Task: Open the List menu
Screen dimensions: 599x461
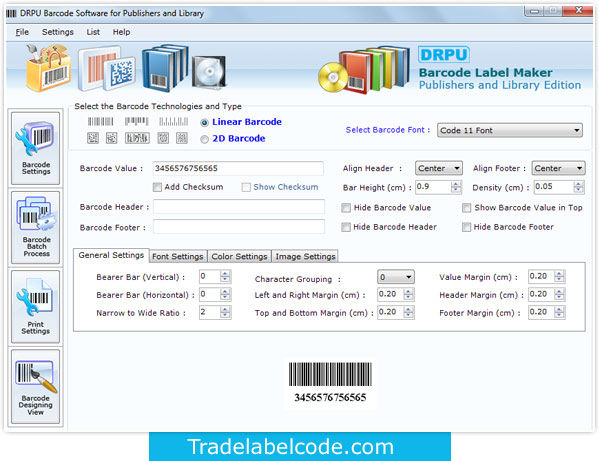Action: click(x=93, y=32)
